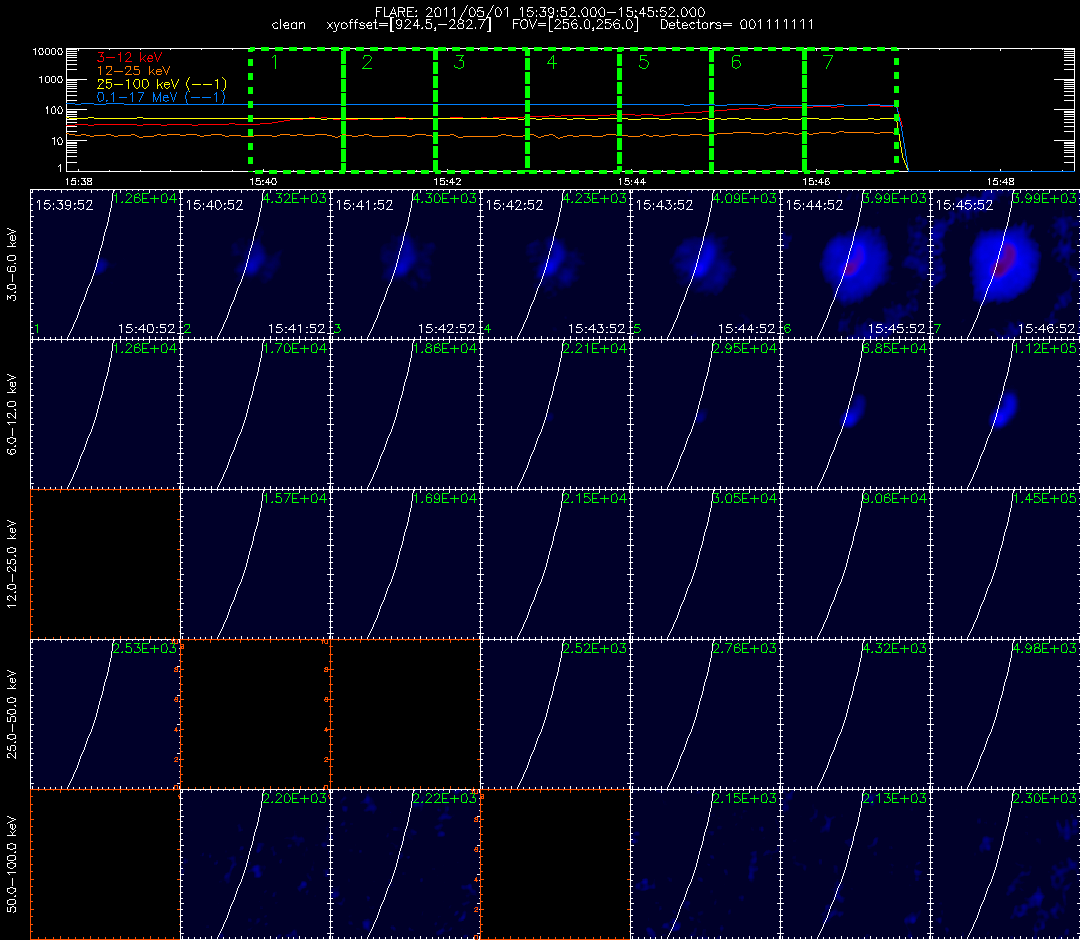The width and height of the screenshot is (1080, 940).
Task: Select the 50.0-100.0 keV image labeled 2.30E+03
Action: tap(1006, 864)
